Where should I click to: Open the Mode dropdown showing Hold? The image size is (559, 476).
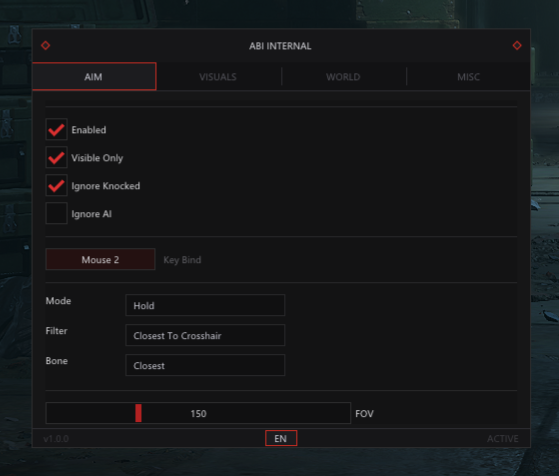coord(205,305)
